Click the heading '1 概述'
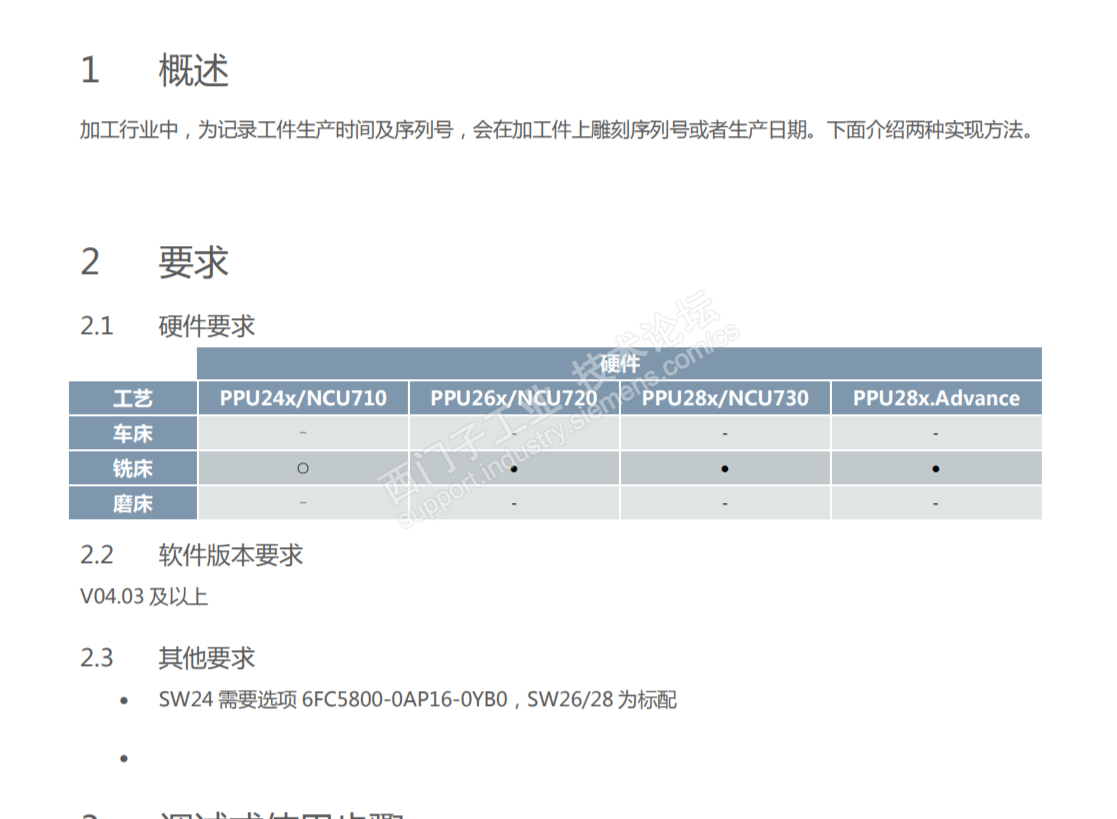Screen dimensions: 1117x819 155,71
